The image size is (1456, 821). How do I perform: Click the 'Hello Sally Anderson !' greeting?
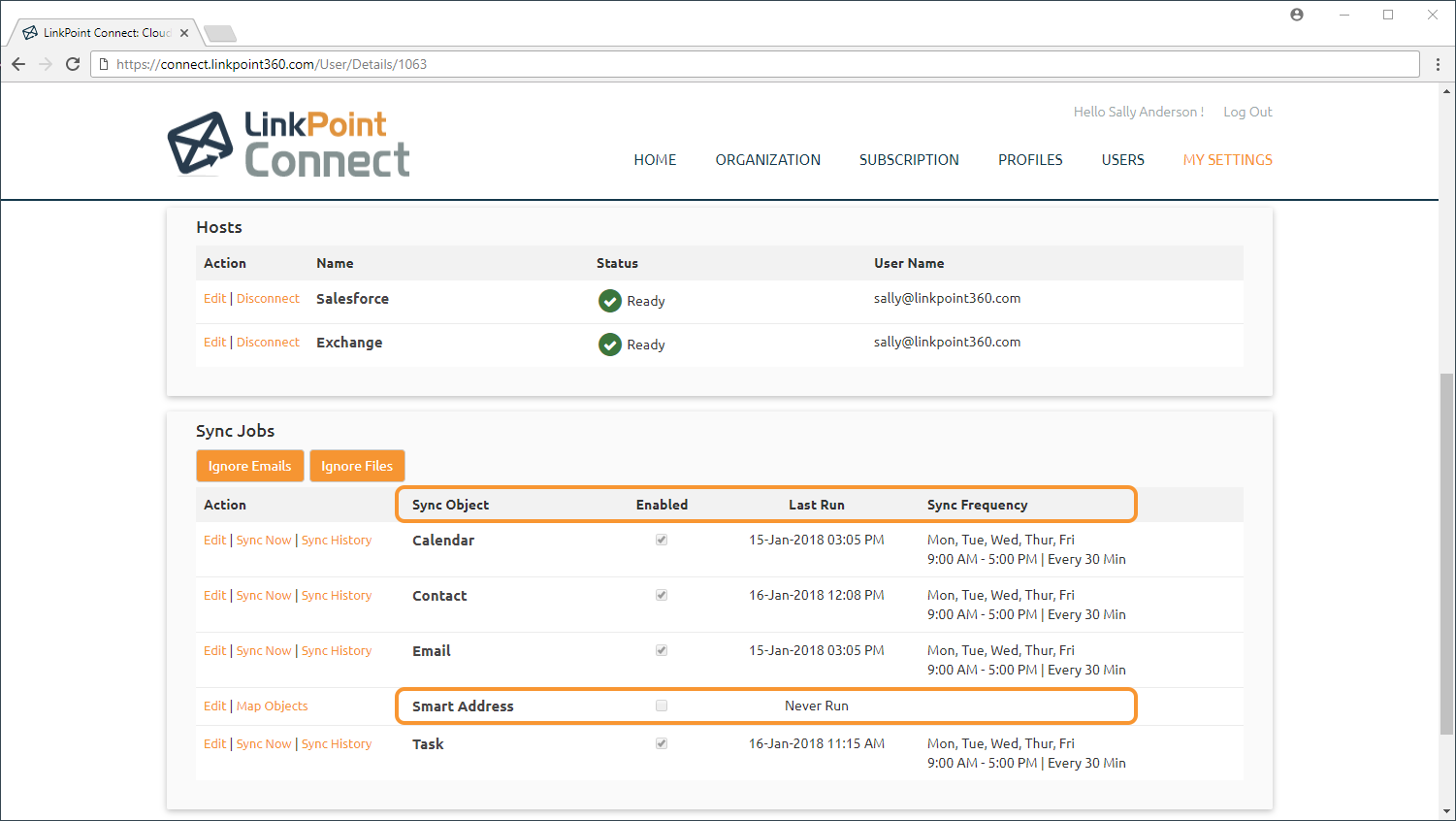[x=1139, y=112]
